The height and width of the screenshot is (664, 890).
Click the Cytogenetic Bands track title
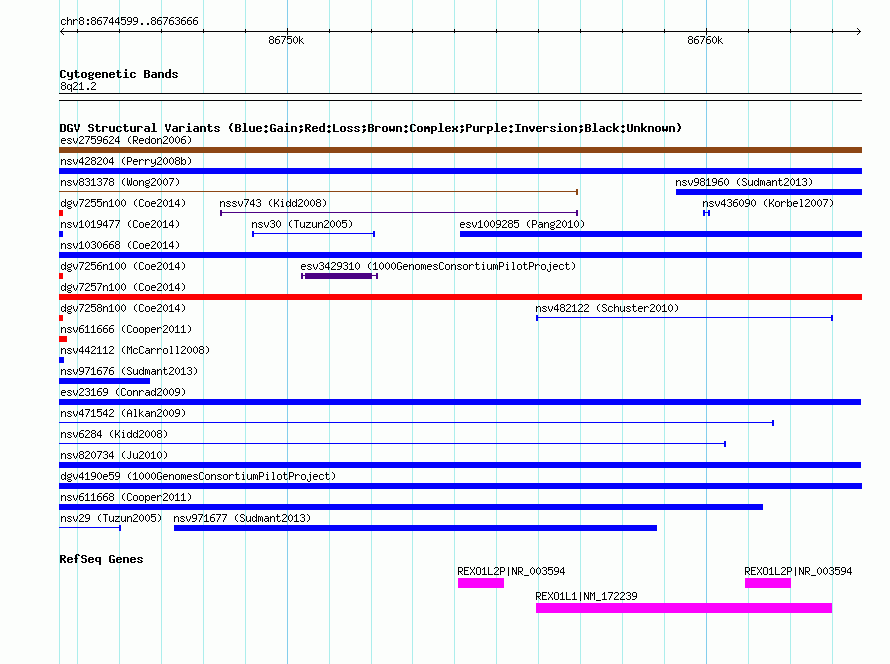point(119,74)
